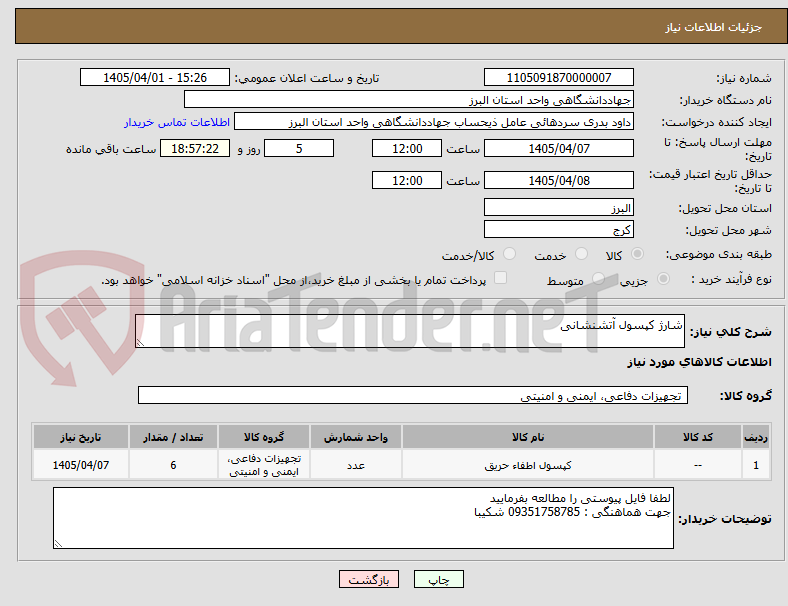Select the کالا radio button
The height and width of the screenshot is (606, 788).
pos(637,254)
